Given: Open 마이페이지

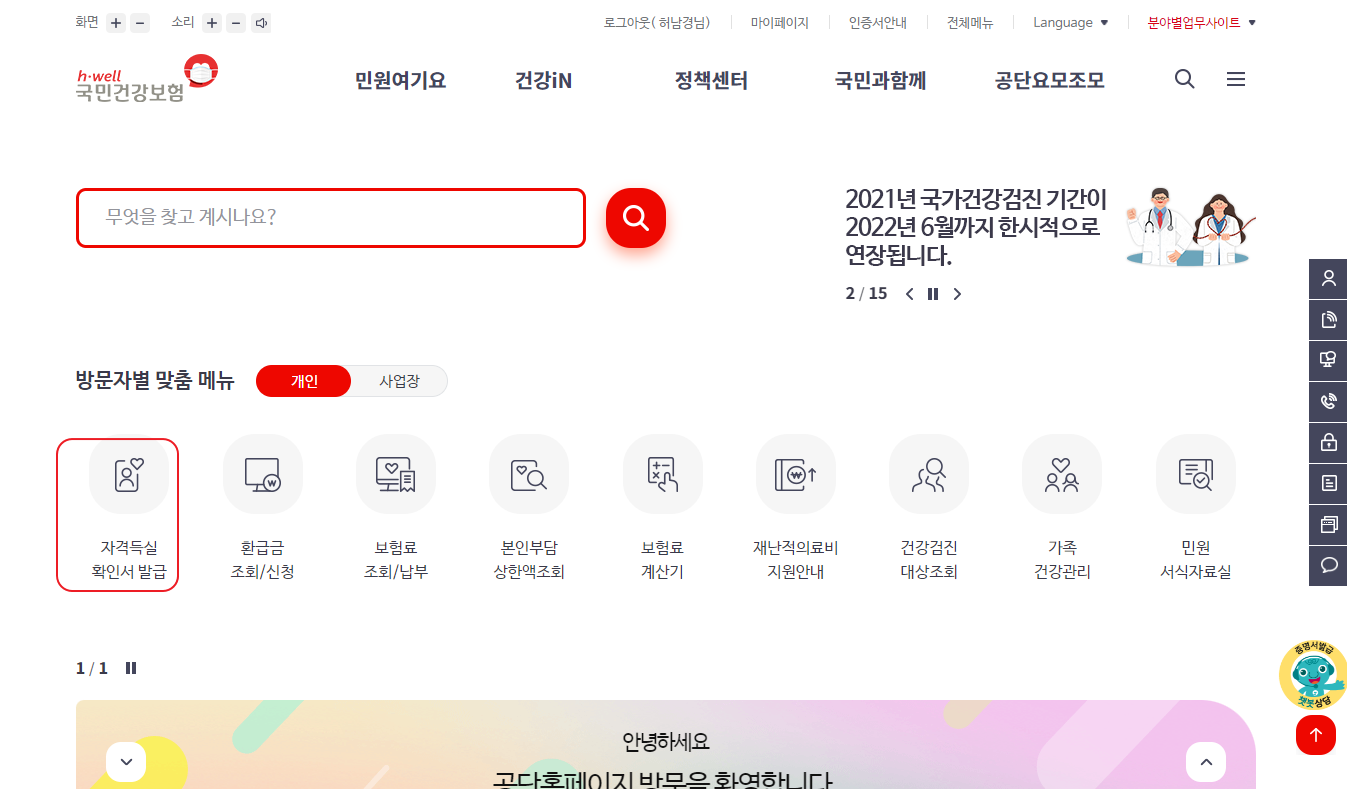Looking at the screenshot, I should (x=779, y=22).
